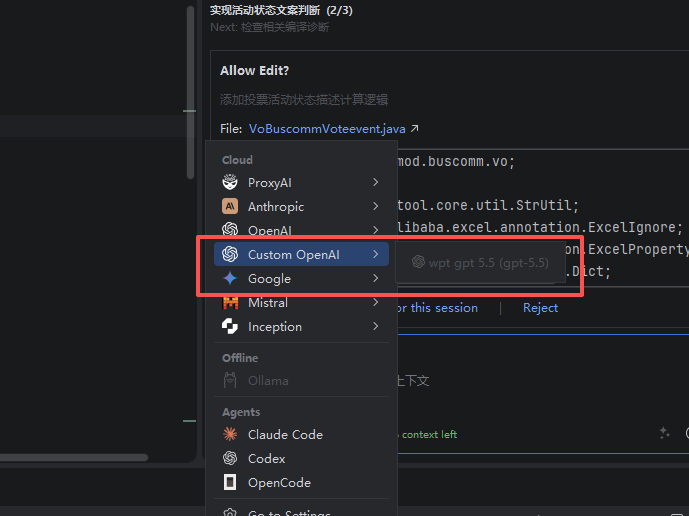Image resolution: width=689 pixels, height=516 pixels.
Task: Click the OpenAI logo icon
Action: click(230, 229)
